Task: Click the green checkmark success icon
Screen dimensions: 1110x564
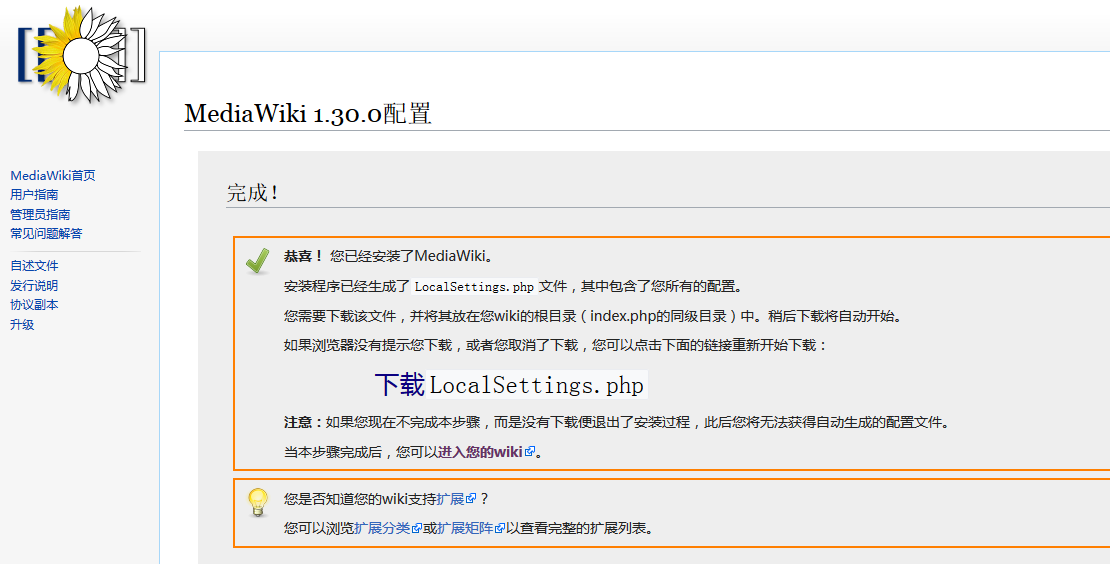Action: (x=258, y=260)
